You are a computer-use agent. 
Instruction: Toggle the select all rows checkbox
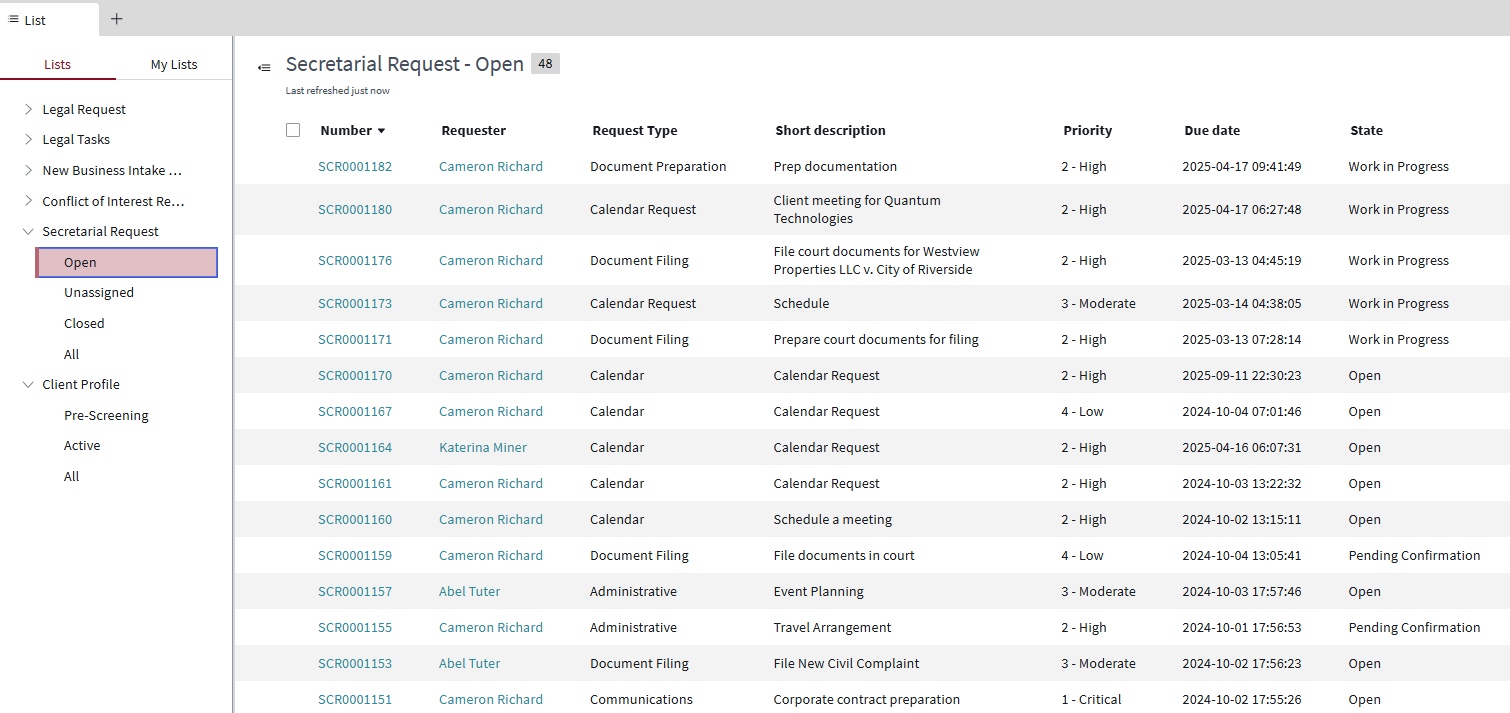pos(293,130)
